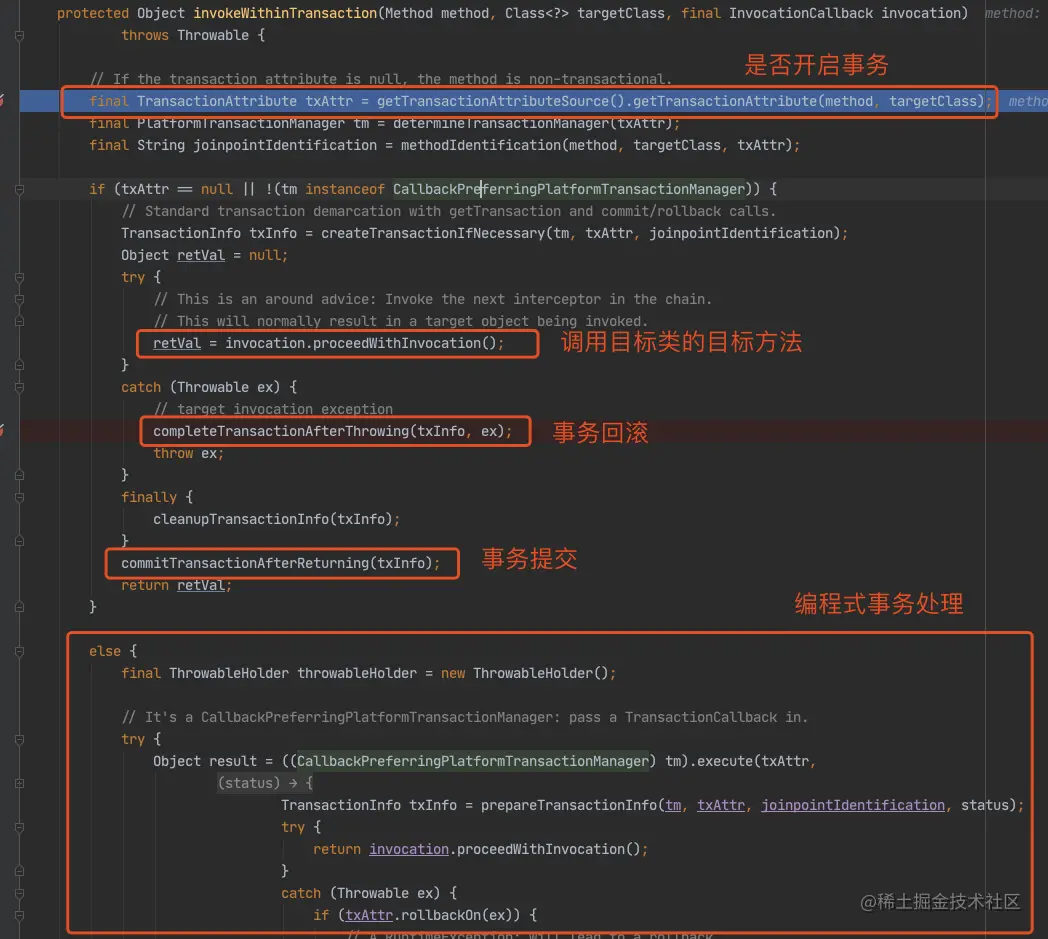Expand the folded (status) lambda marker
The image size is (1048, 939).
coord(19,783)
